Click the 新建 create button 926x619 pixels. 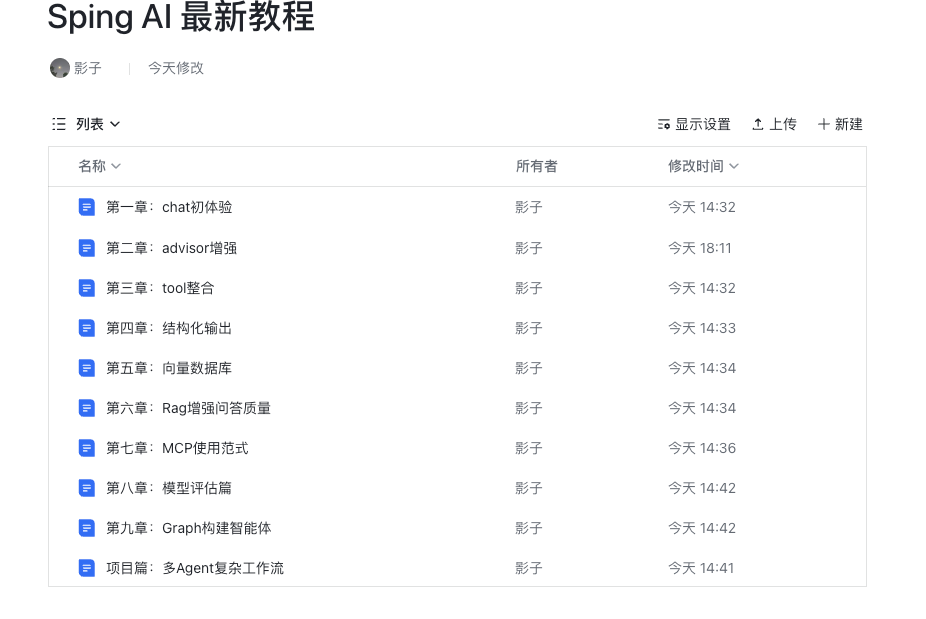coord(840,124)
